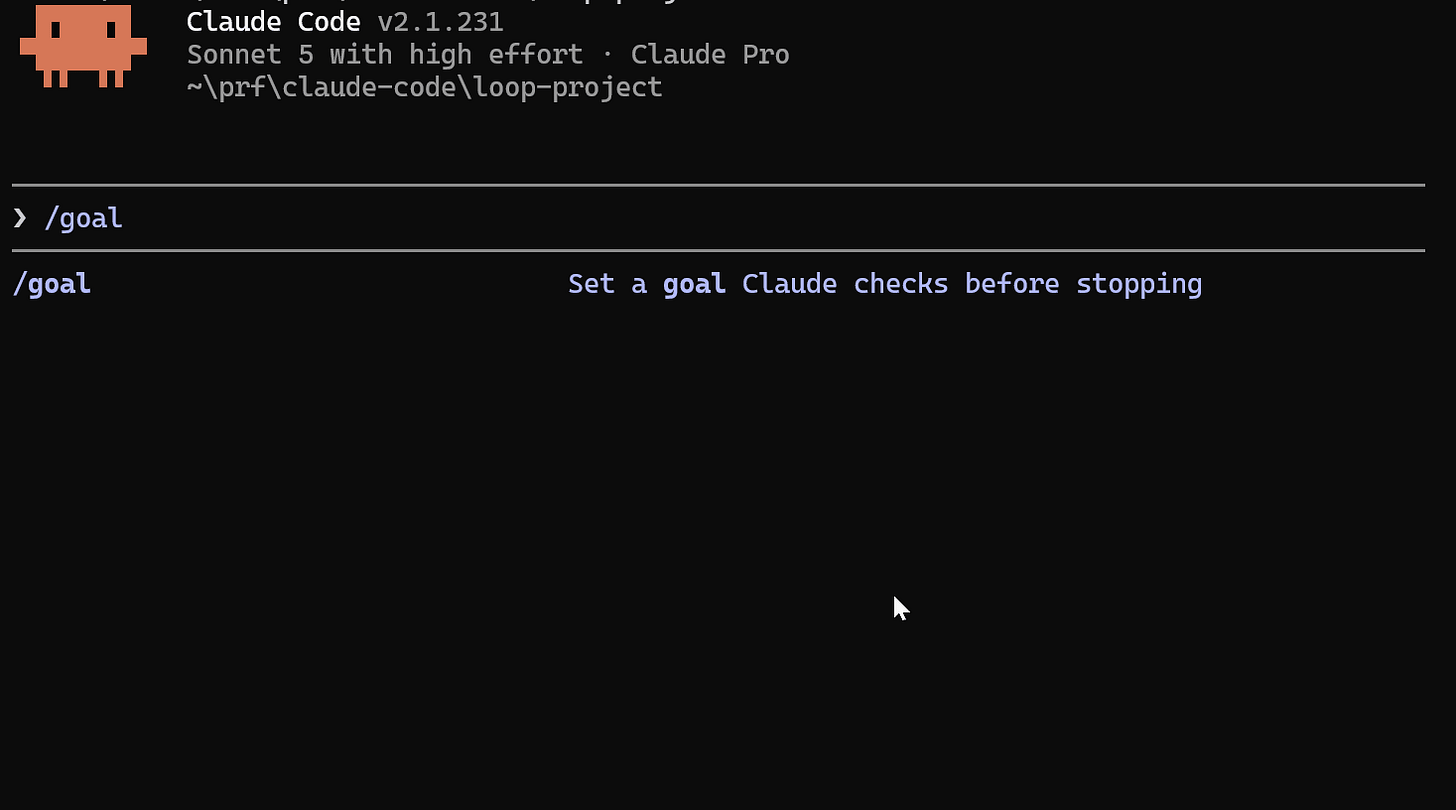Click the working directory path ~\prf\claude-code\loop-project

425,87
